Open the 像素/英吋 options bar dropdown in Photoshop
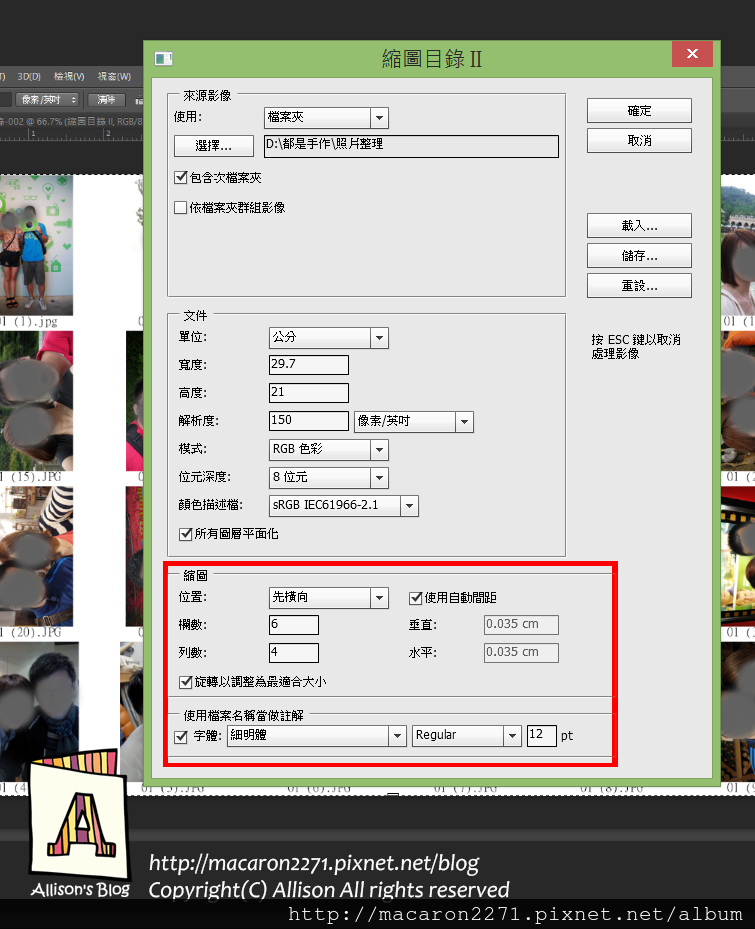This screenshot has width=755, height=929. click(47, 100)
